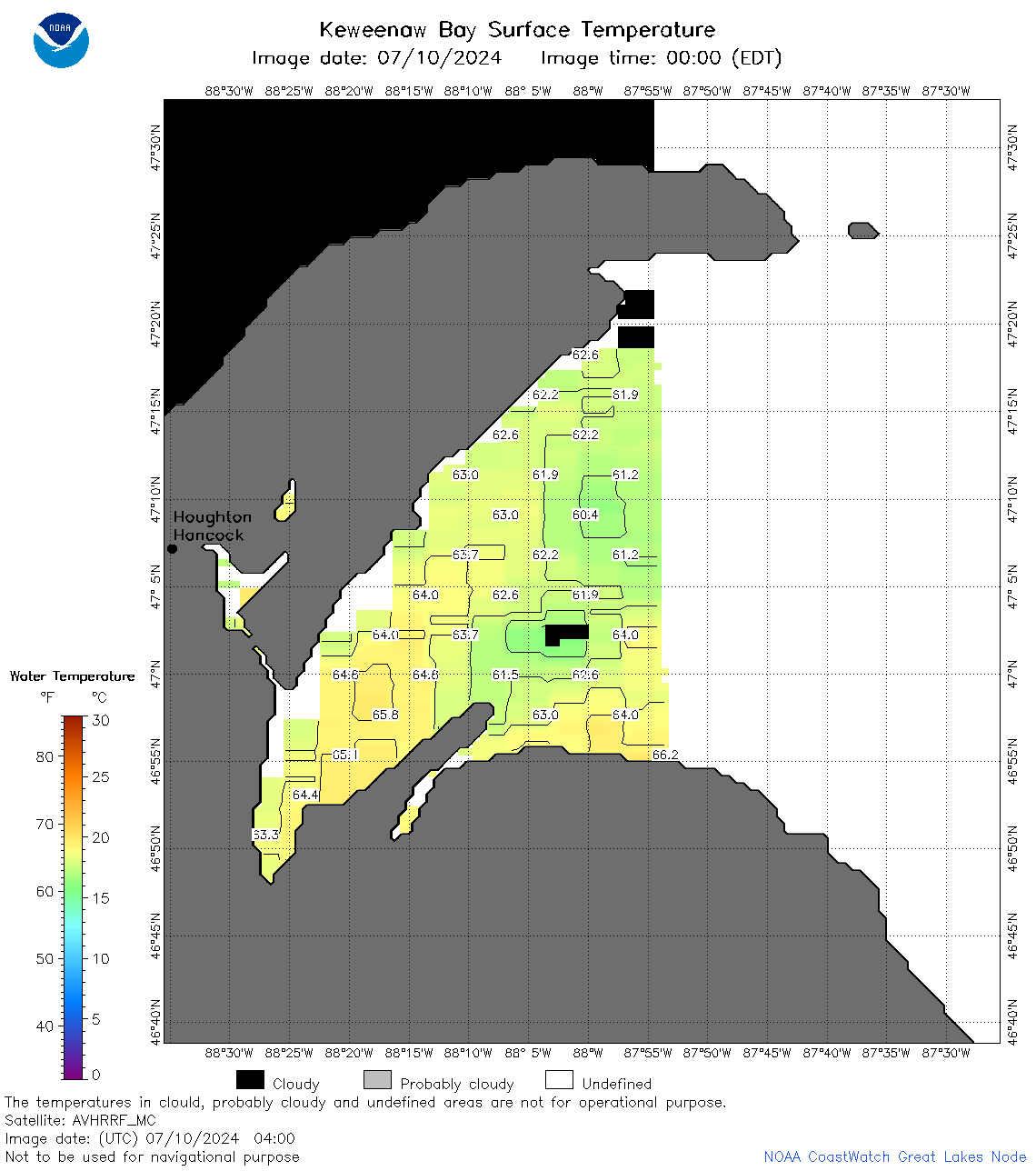Click the °C unit label on the scale
Screen dimensions: 1036x1171
tap(99, 698)
